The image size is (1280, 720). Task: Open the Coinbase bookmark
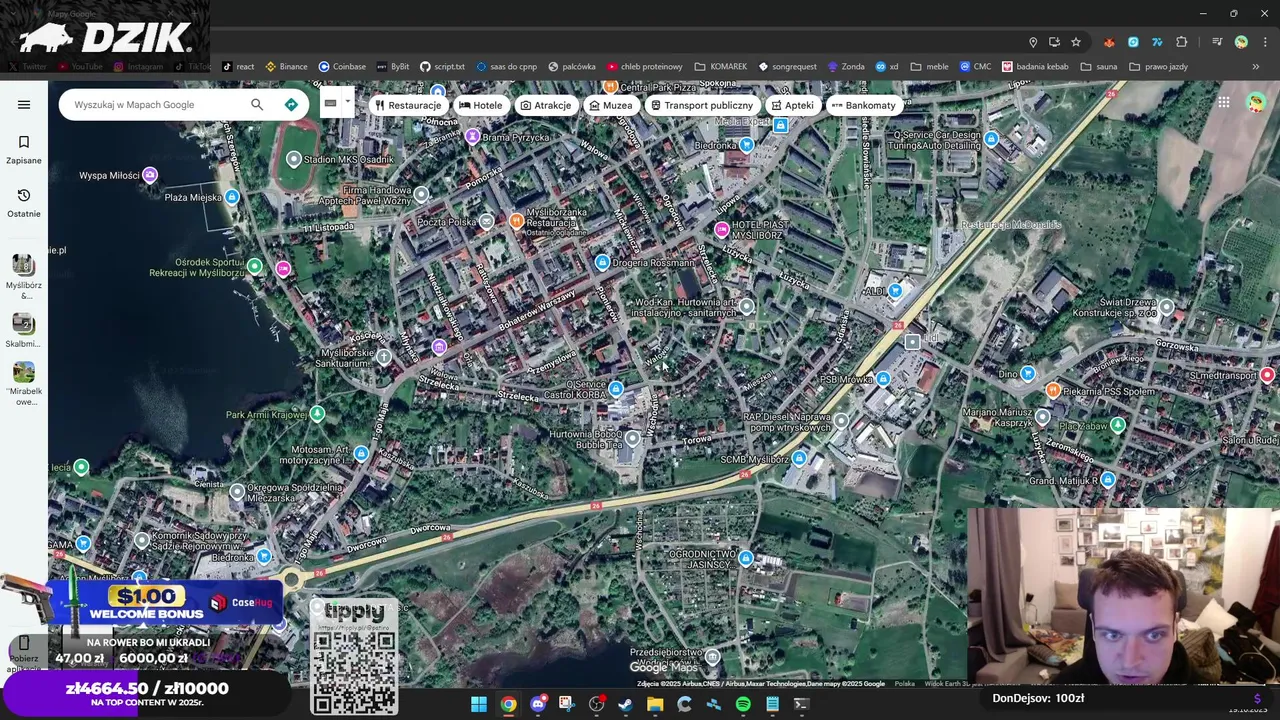pos(342,67)
